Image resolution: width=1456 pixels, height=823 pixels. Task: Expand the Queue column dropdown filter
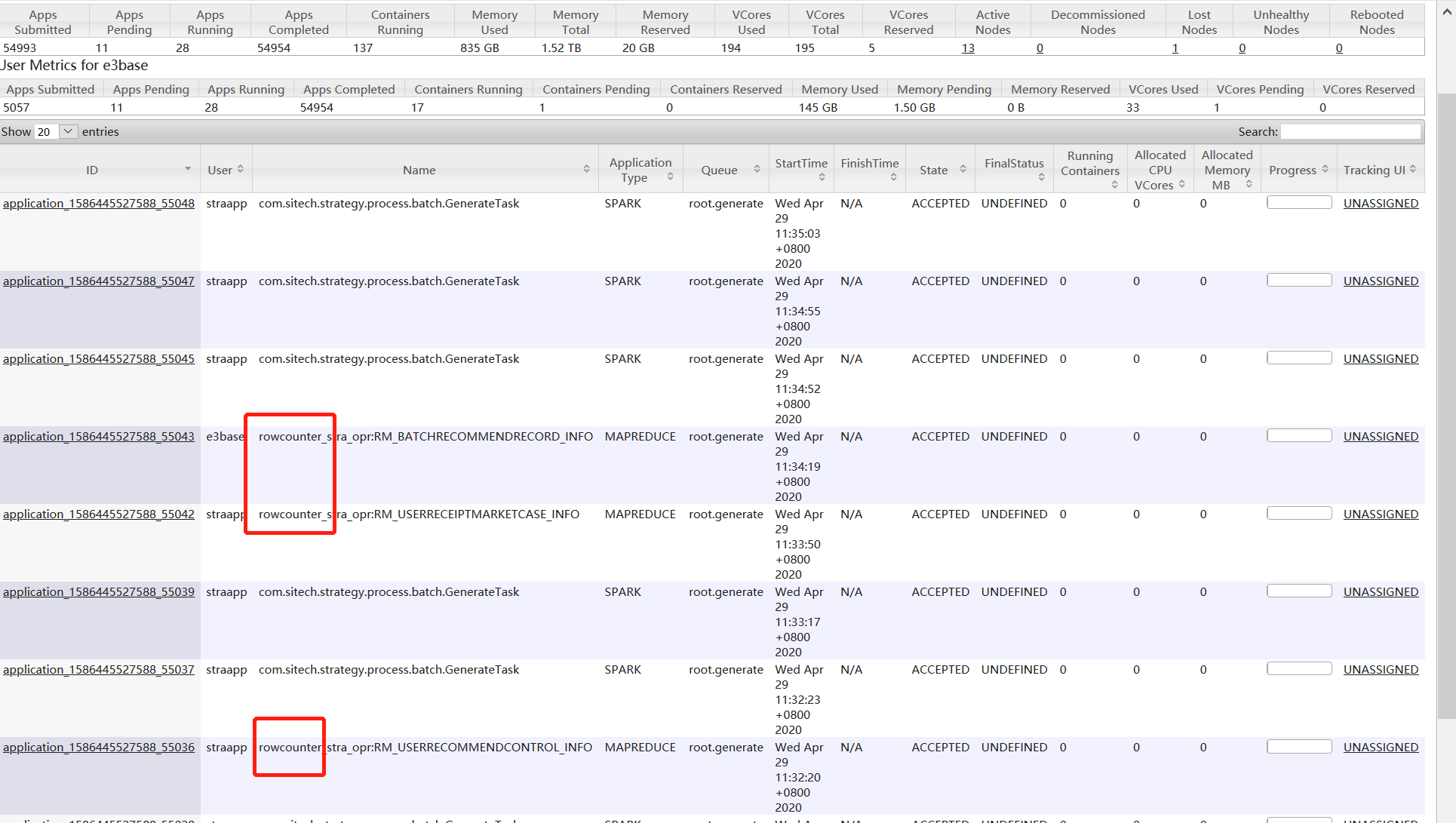pyautogui.click(x=756, y=169)
